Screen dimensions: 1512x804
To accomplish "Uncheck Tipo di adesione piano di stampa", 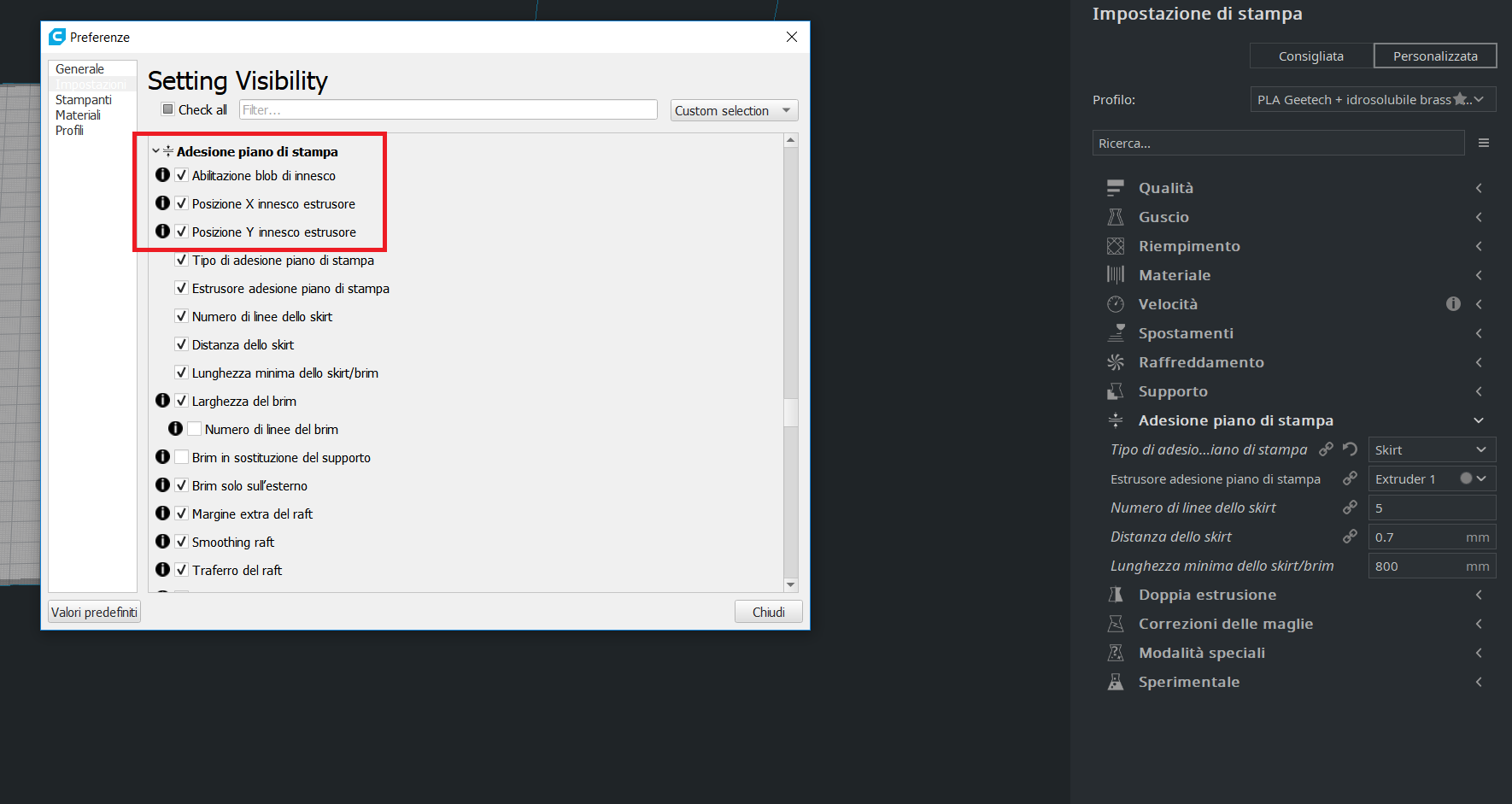I will tap(181, 260).
